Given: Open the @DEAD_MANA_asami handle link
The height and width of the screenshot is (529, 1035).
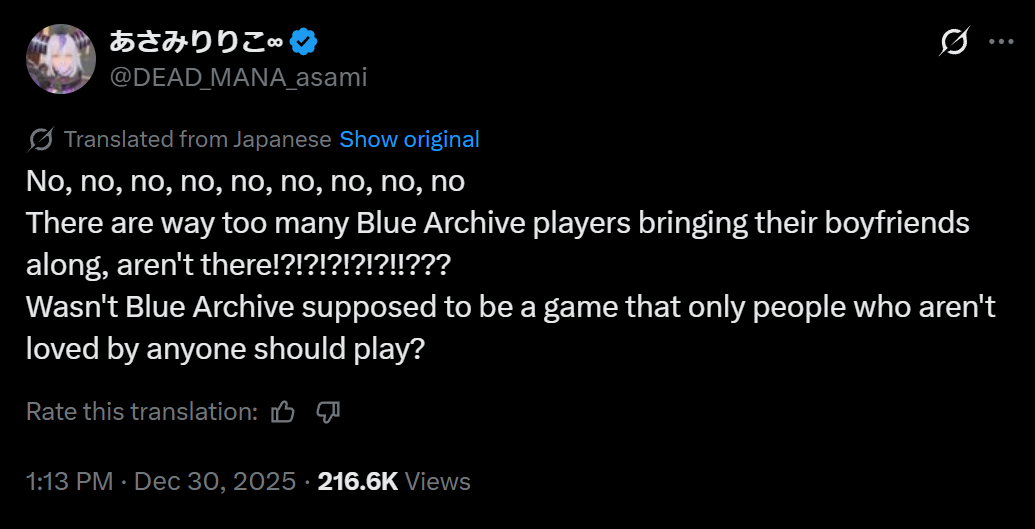Looking at the screenshot, I should pyautogui.click(x=237, y=77).
